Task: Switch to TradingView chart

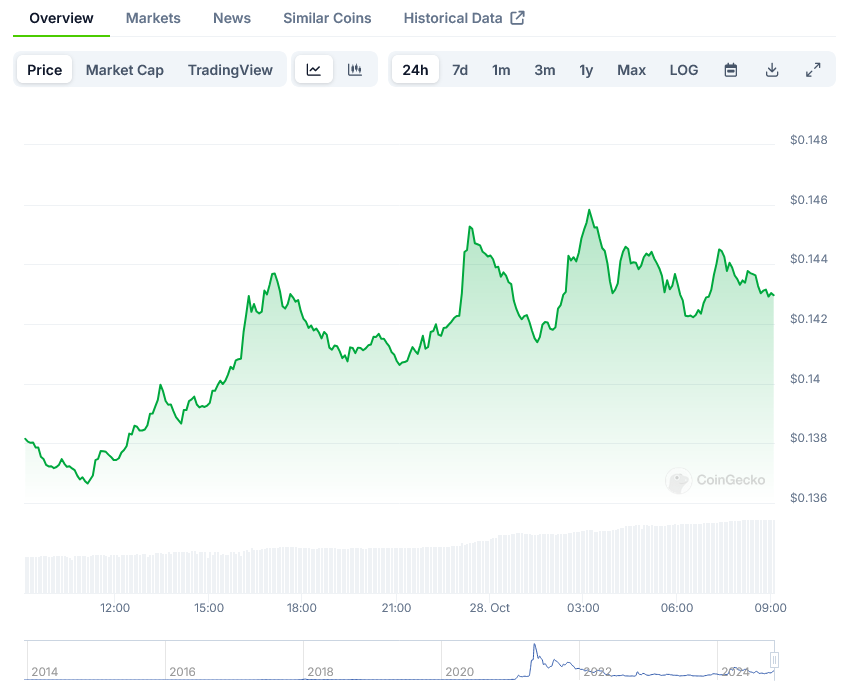Action: pyautogui.click(x=230, y=69)
